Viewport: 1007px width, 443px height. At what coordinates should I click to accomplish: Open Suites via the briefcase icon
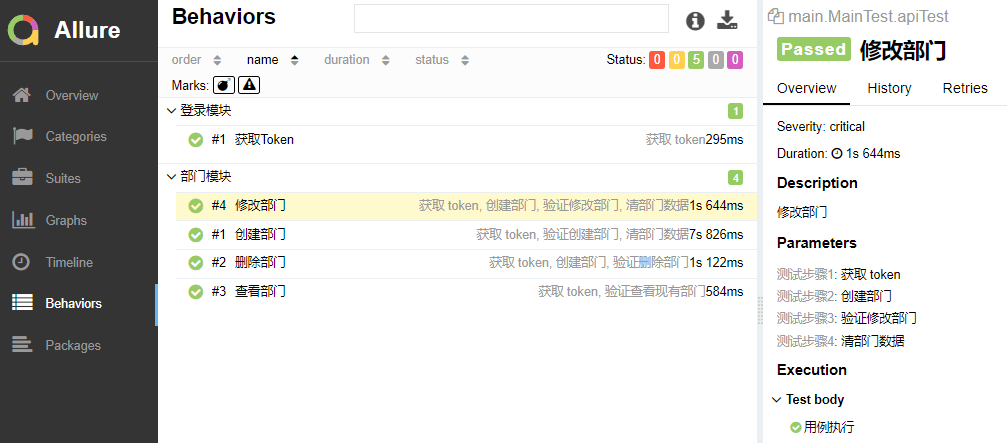[22, 178]
